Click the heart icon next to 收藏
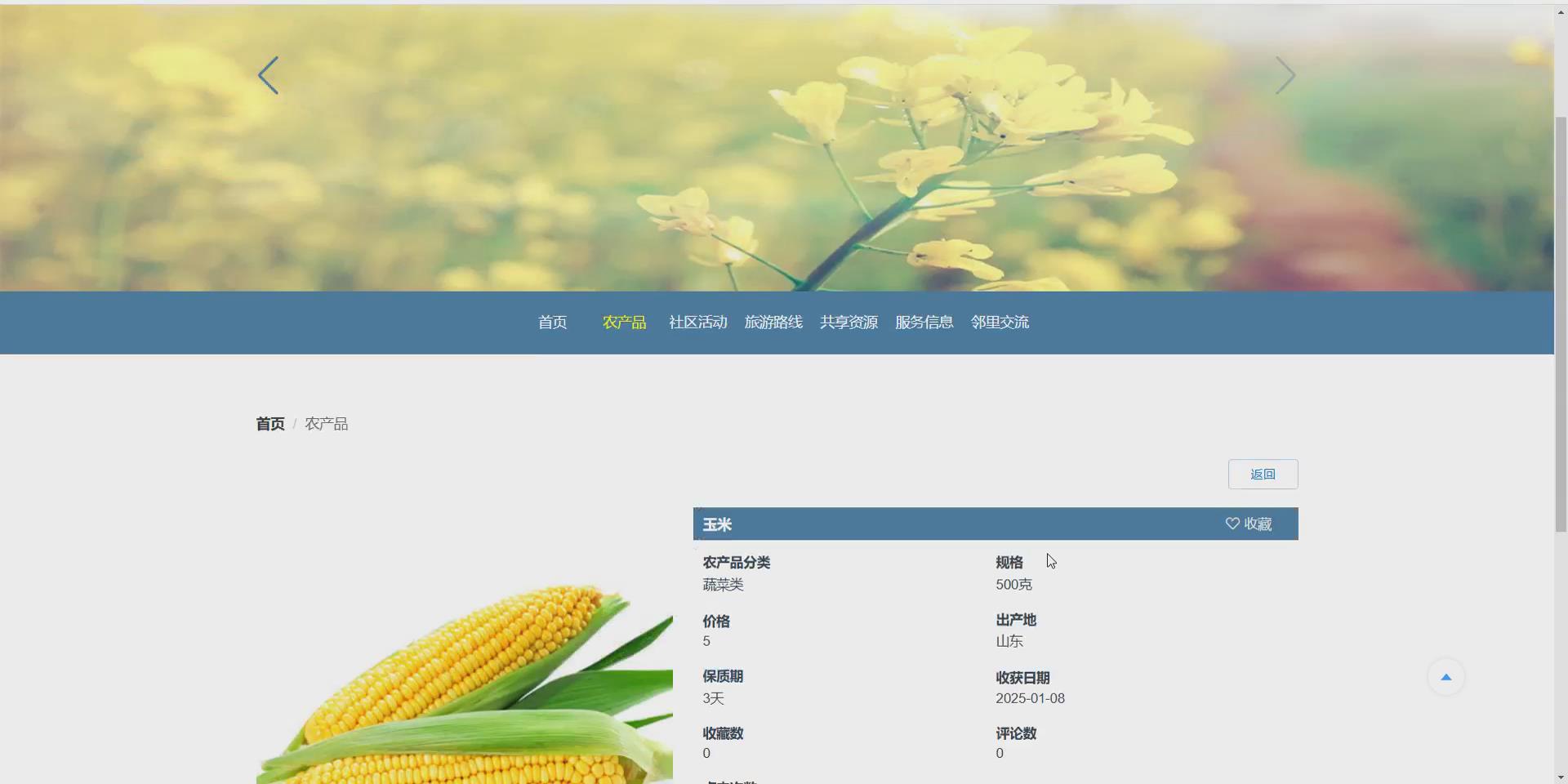The height and width of the screenshot is (784, 1568). pyautogui.click(x=1232, y=523)
